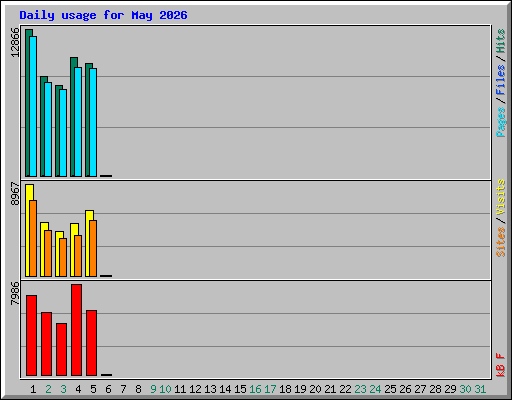Select the orange sites bar for day 3

tap(63, 257)
